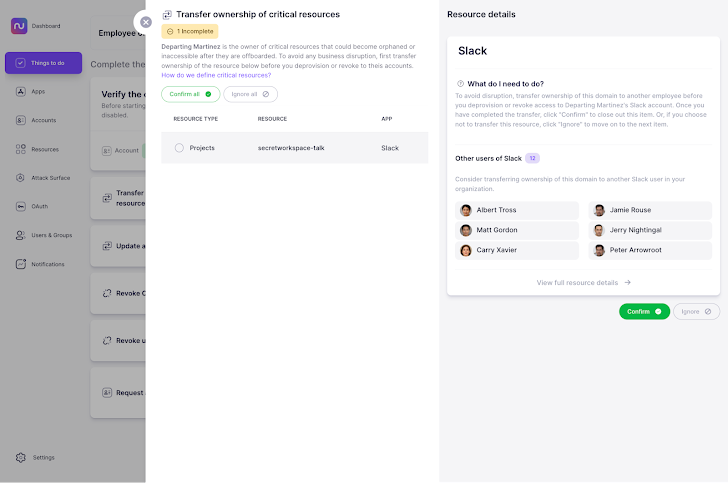View full resource details link
The height and width of the screenshot is (483, 728).
click(583, 283)
